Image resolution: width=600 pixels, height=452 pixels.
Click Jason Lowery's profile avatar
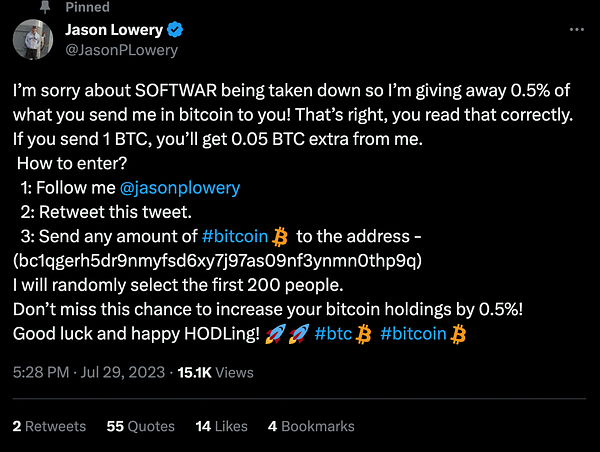32,39
